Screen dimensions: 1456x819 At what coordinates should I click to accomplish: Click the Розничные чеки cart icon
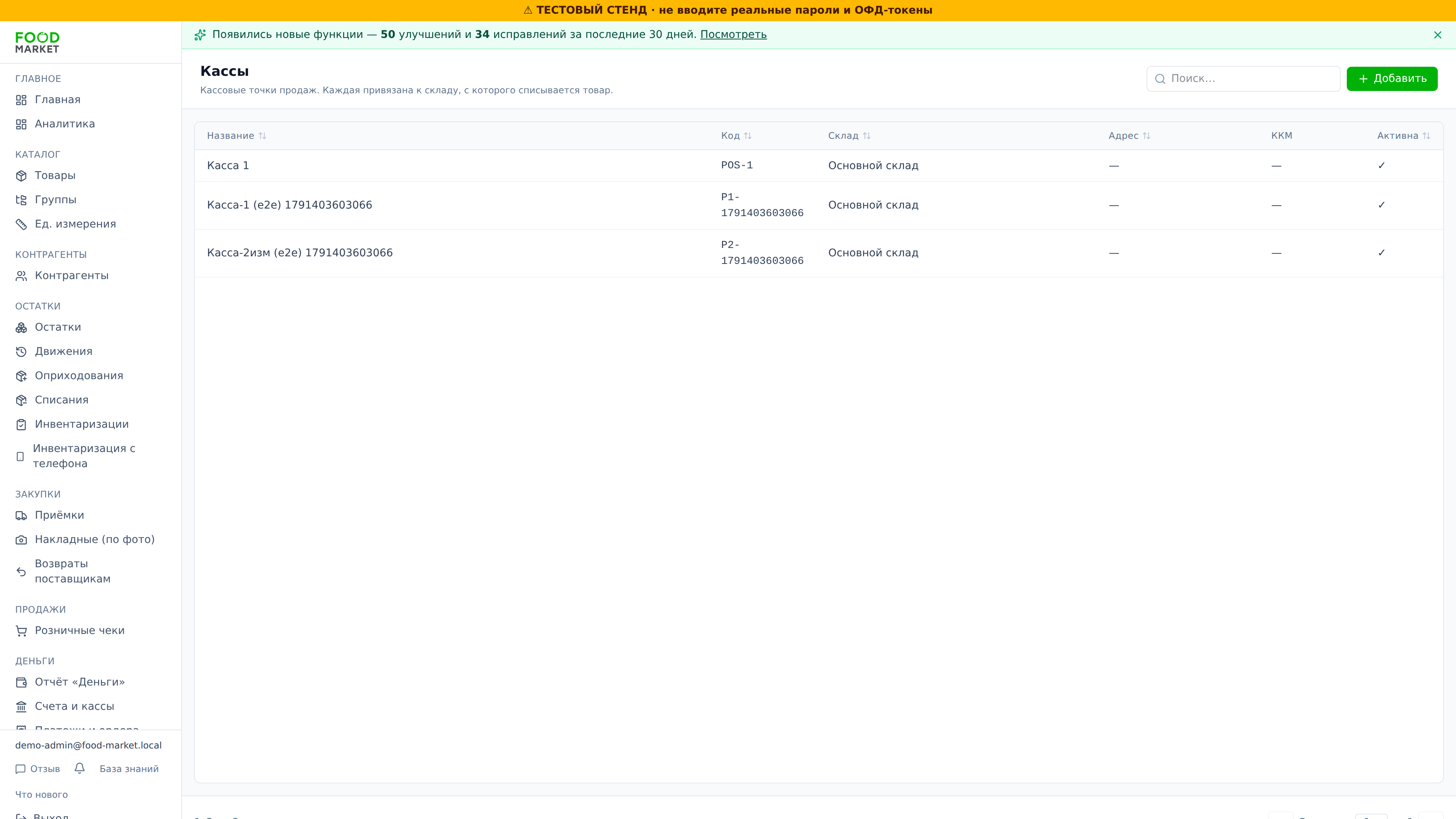coord(21,631)
